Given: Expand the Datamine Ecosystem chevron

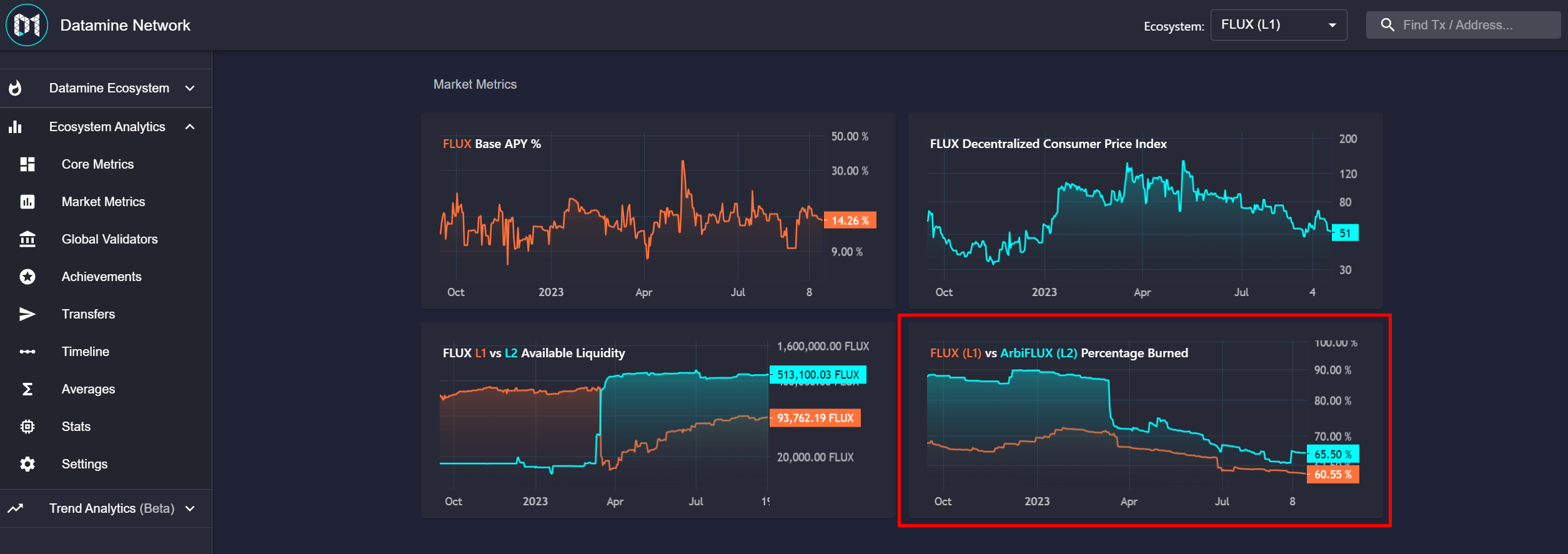Looking at the screenshot, I should click(x=190, y=88).
